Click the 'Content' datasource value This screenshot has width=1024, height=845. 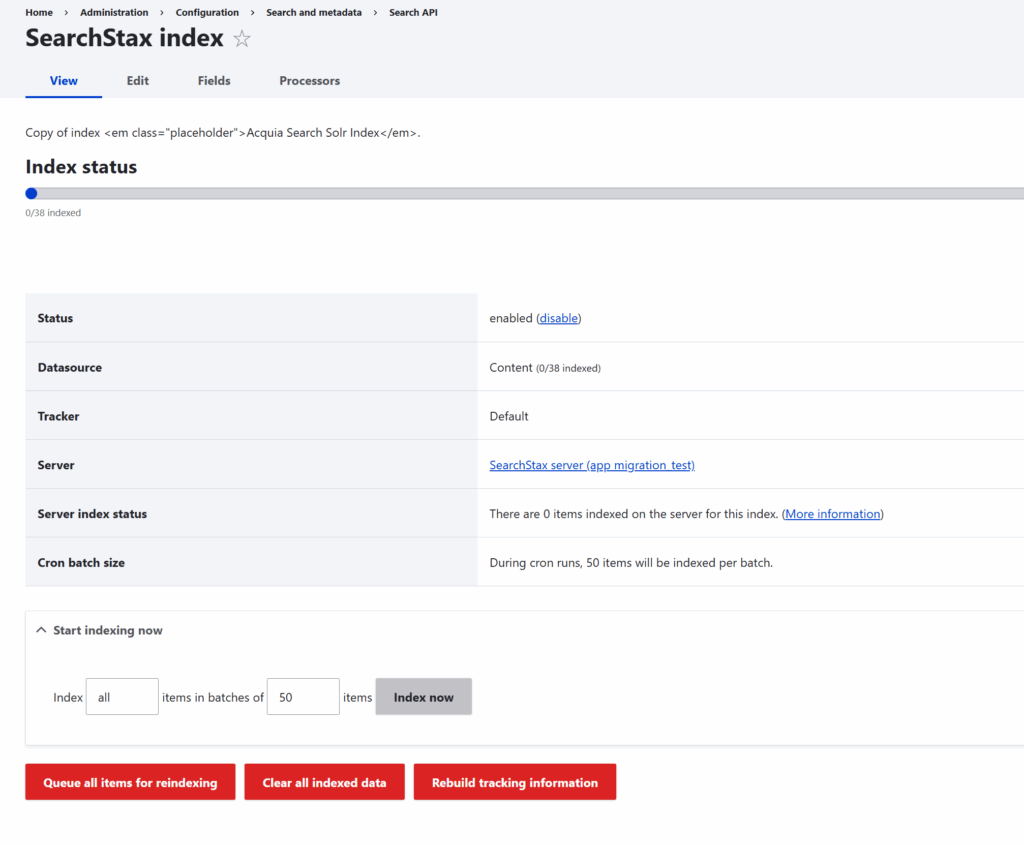[x=511, y=368]
